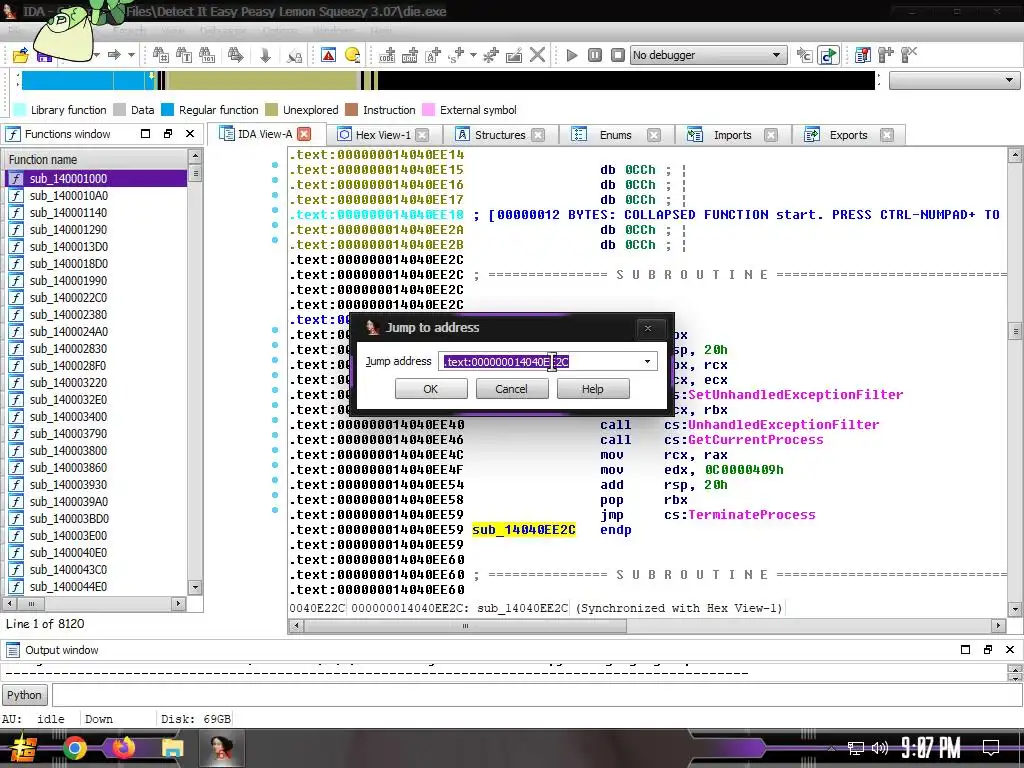Click the green arrow debugger icon
This screenshot has height=768, width=1024.
(x=828, y=55)
